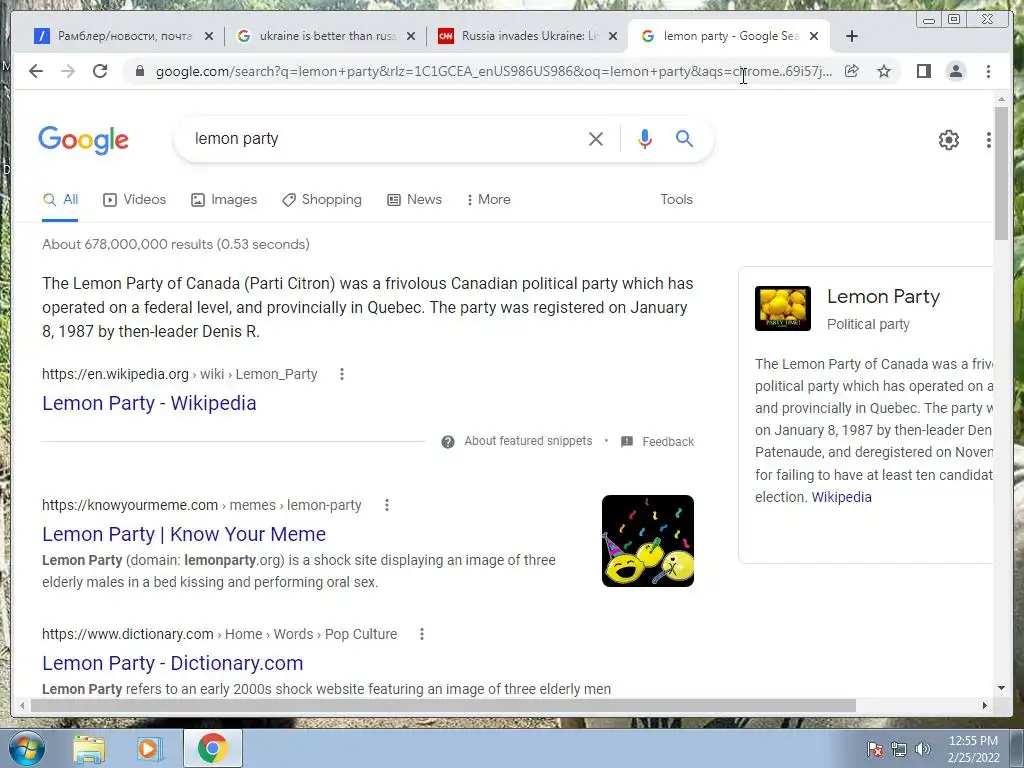Viewport: 1024px width, 768px height.
Task: Open the Action Center flag icon
Action: 875,749
